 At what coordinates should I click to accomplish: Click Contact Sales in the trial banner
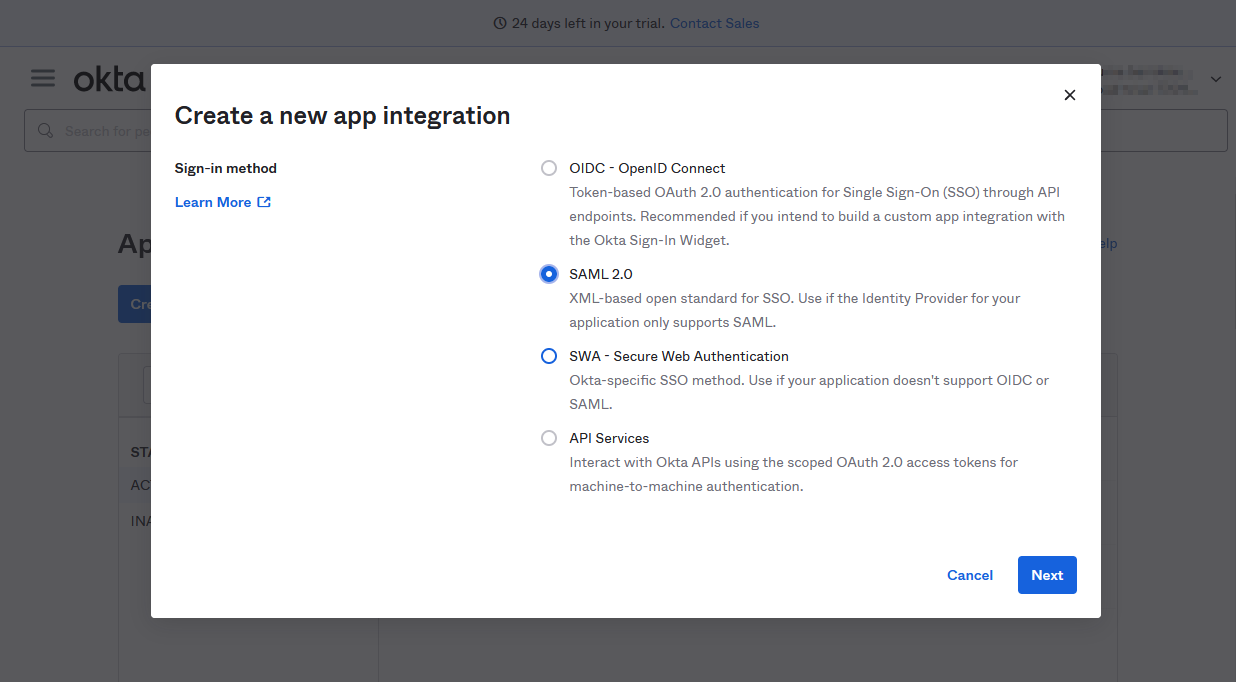point(714,22)
